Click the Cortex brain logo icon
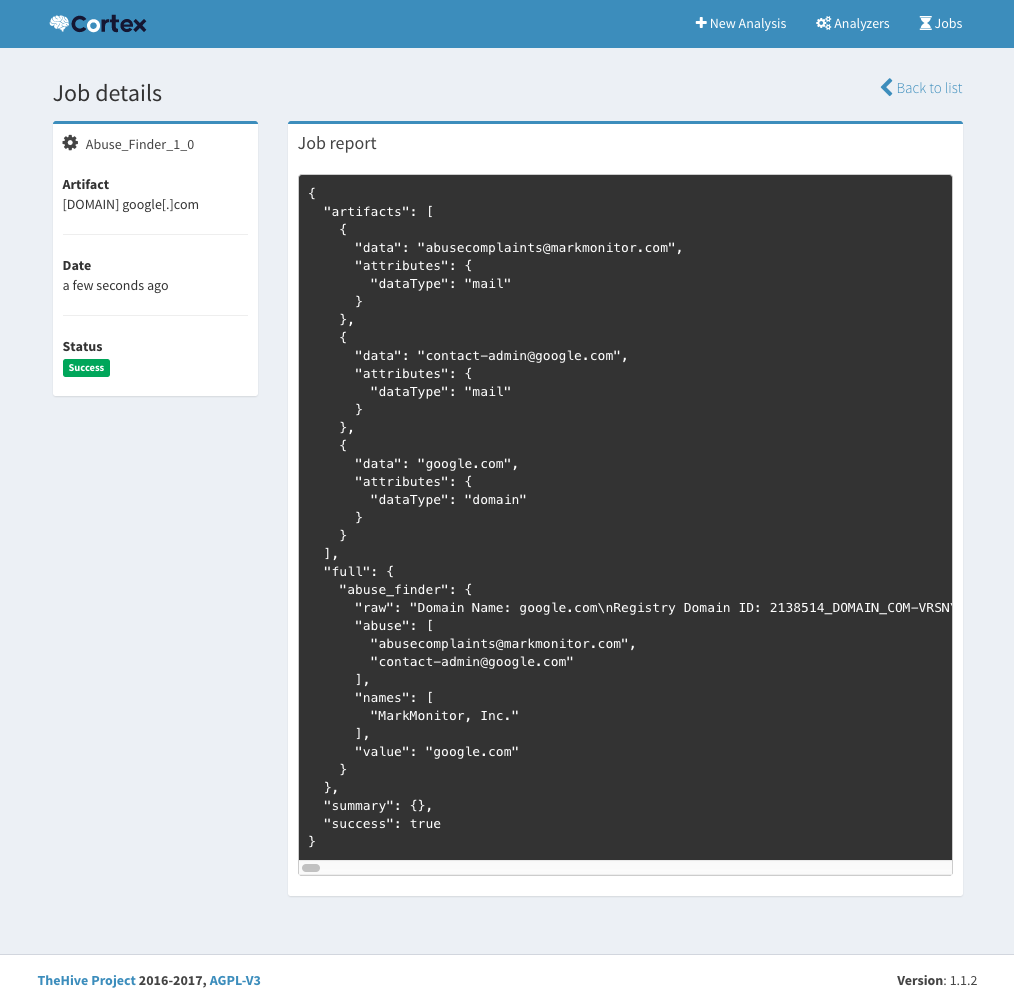Viewport: 1014px width, 1003px height. point(59,23)
